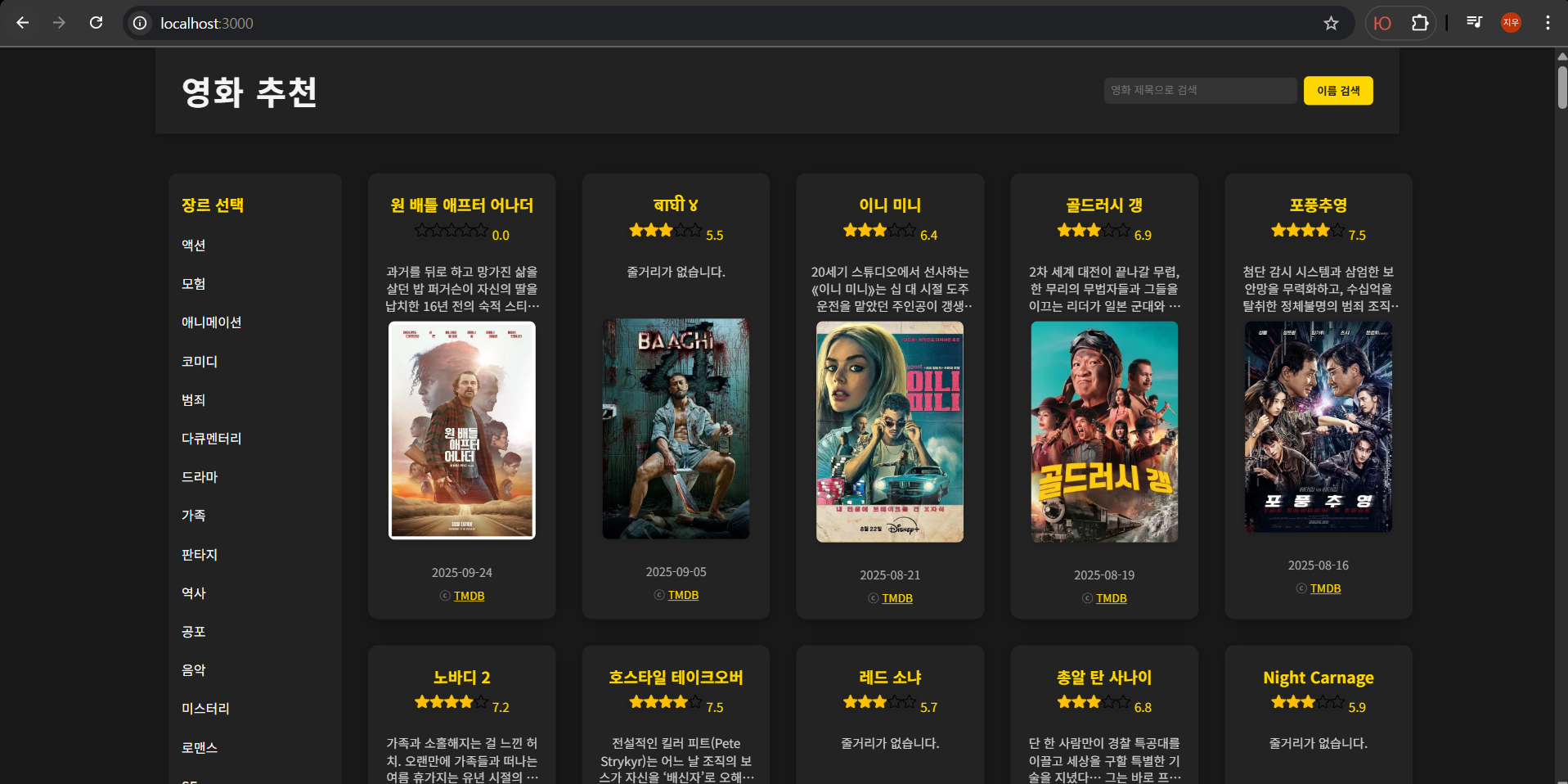Click the 2025-09-24 release date

click(462, 573)
